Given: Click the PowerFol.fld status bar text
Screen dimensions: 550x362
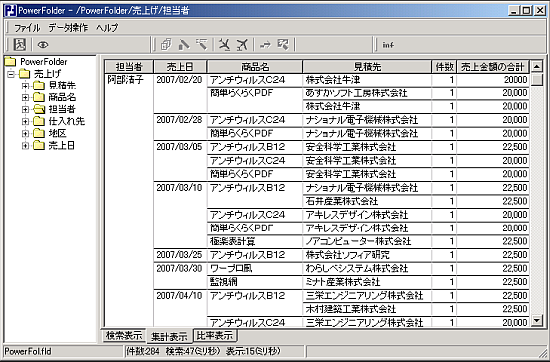Looking at the screenshot, I should 28,351.
